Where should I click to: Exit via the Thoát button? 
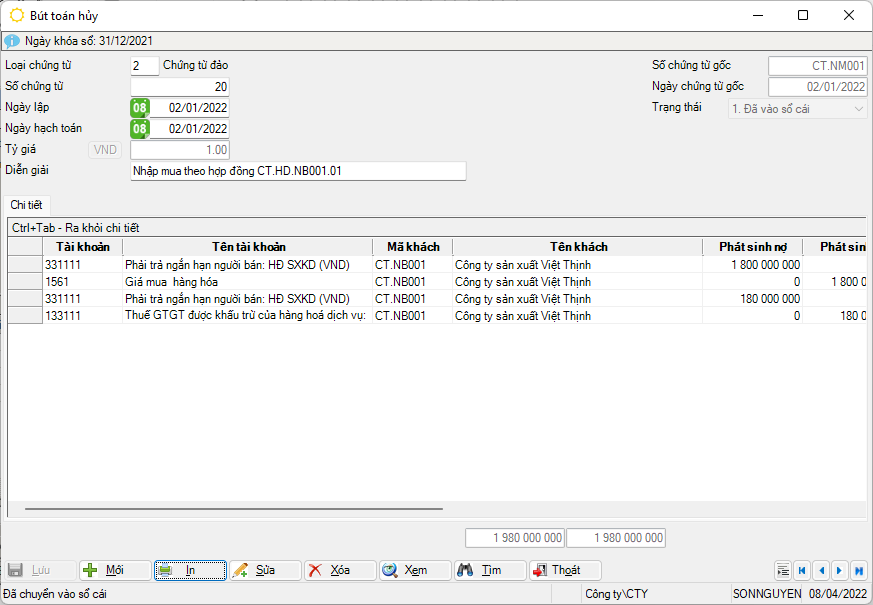point(565,570)
